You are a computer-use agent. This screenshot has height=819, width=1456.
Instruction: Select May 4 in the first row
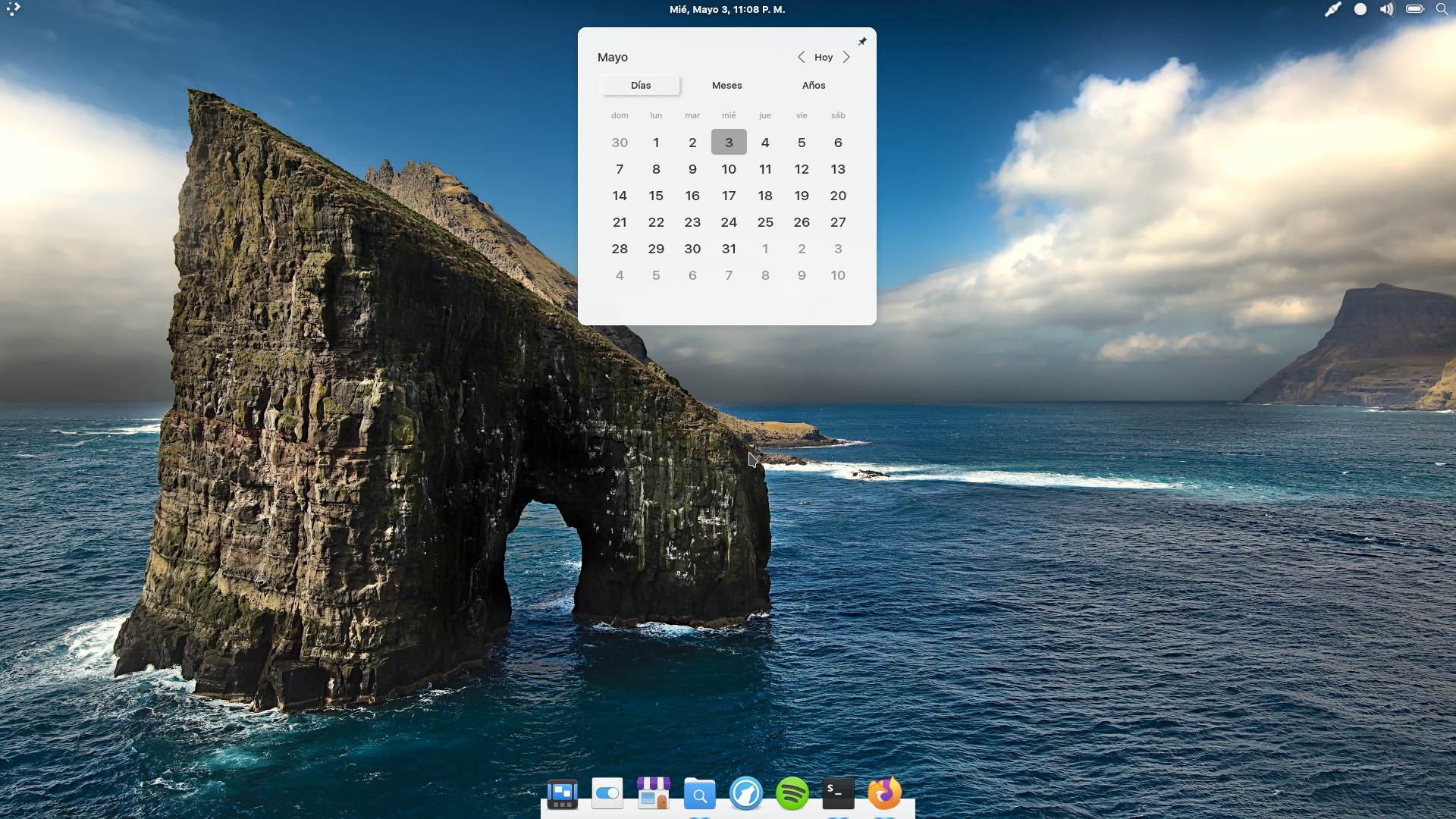[x=765, y=143]
